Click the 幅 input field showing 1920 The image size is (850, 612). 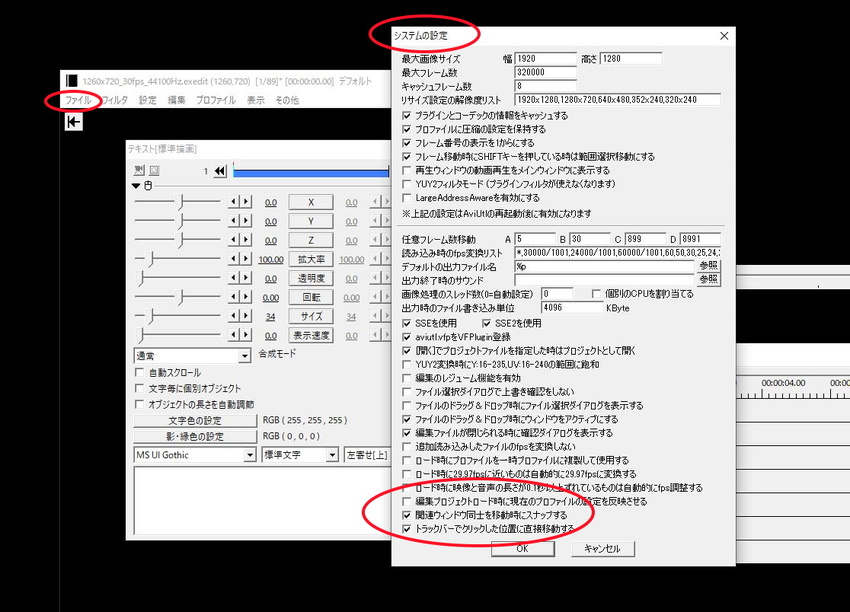545,59
